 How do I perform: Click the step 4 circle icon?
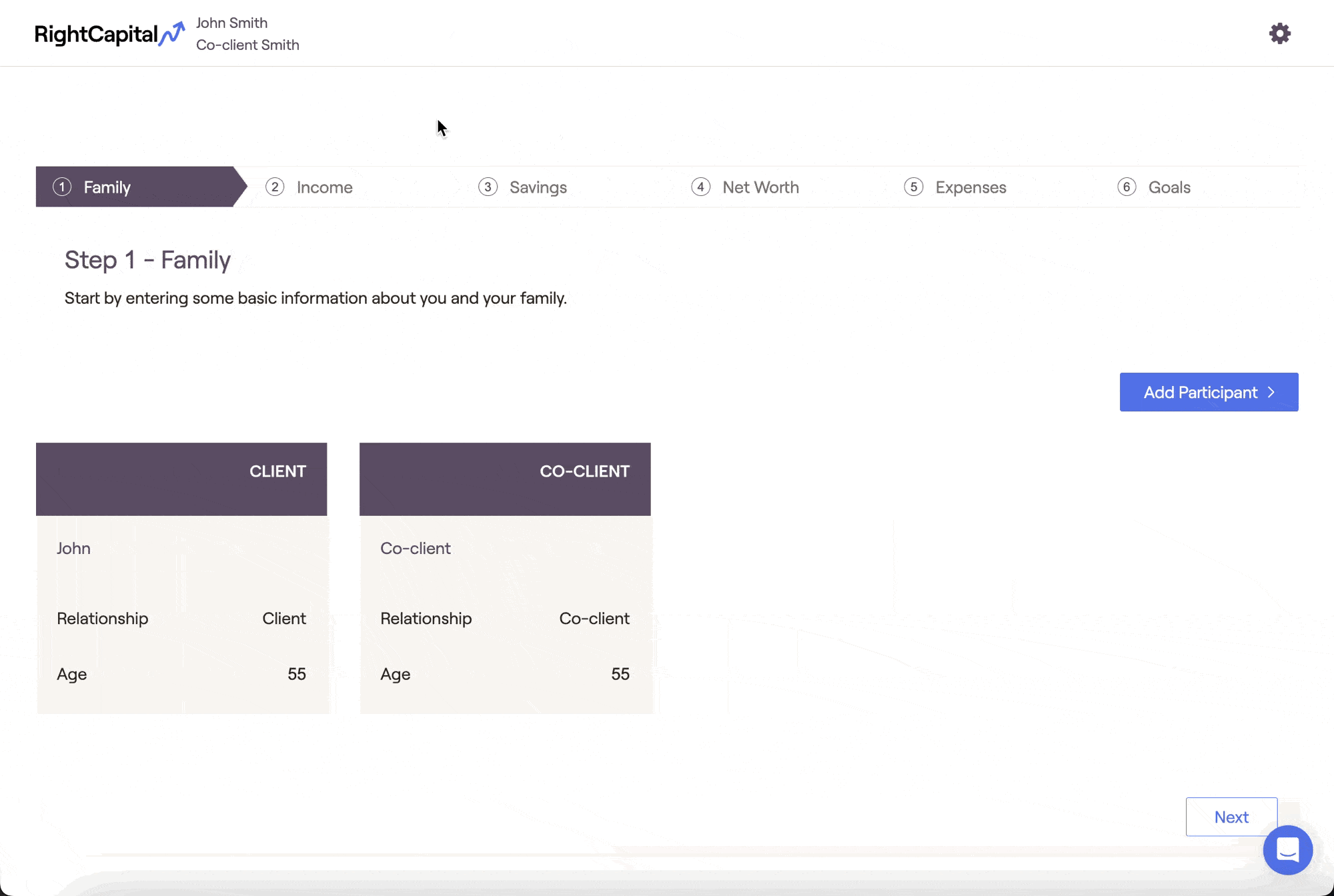coord(700,187)
